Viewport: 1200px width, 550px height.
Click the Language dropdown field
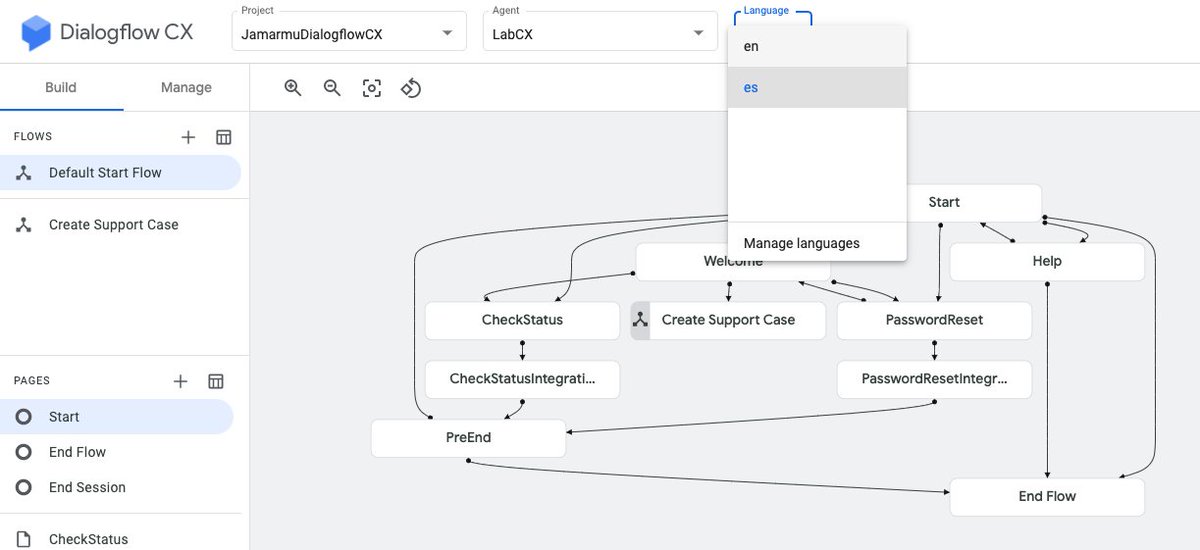pos(773,18)
